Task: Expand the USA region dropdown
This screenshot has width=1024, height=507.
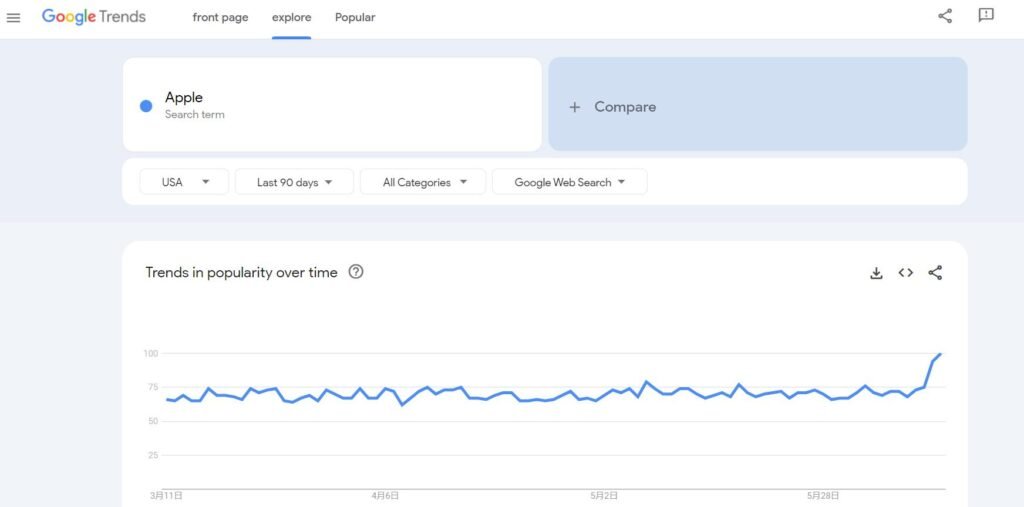Action: pos(186,182)
